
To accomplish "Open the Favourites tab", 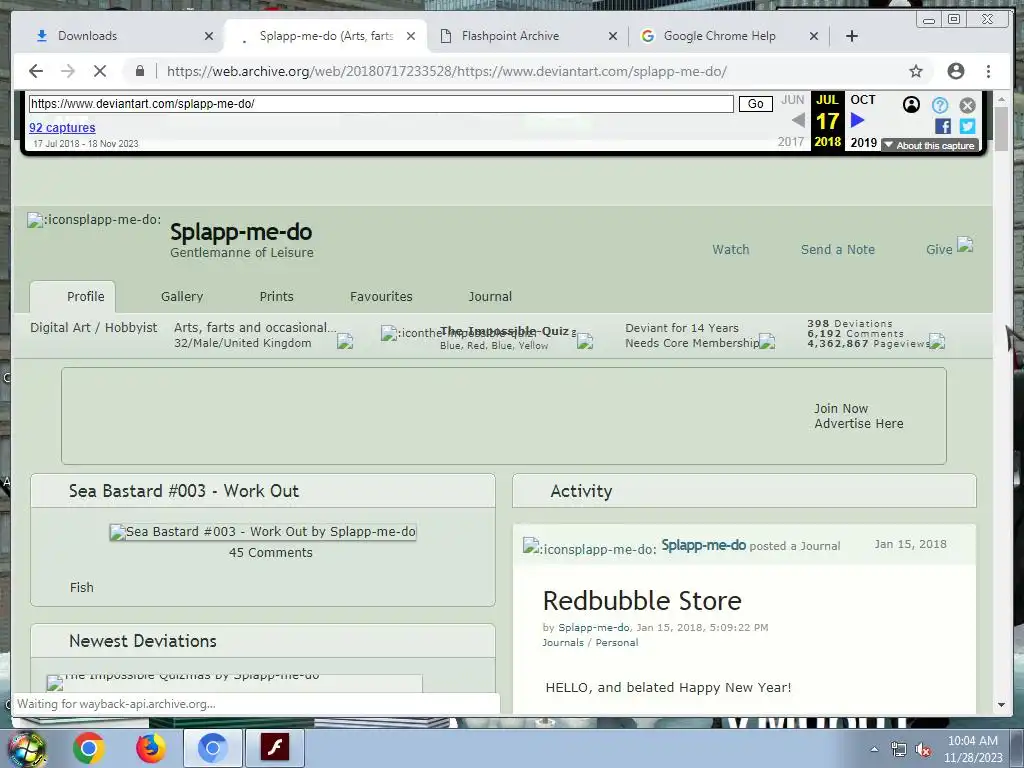I will click(381, 296).
